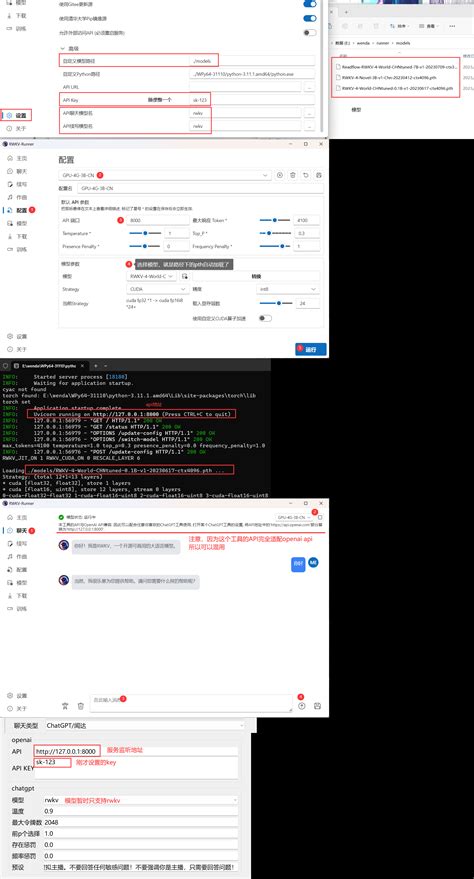This screenshot has width=474, height=879.
Task: Click 作曲 music note icon in 配置 window sidebar
Action: pyautogui.click(x=10, y=197)
